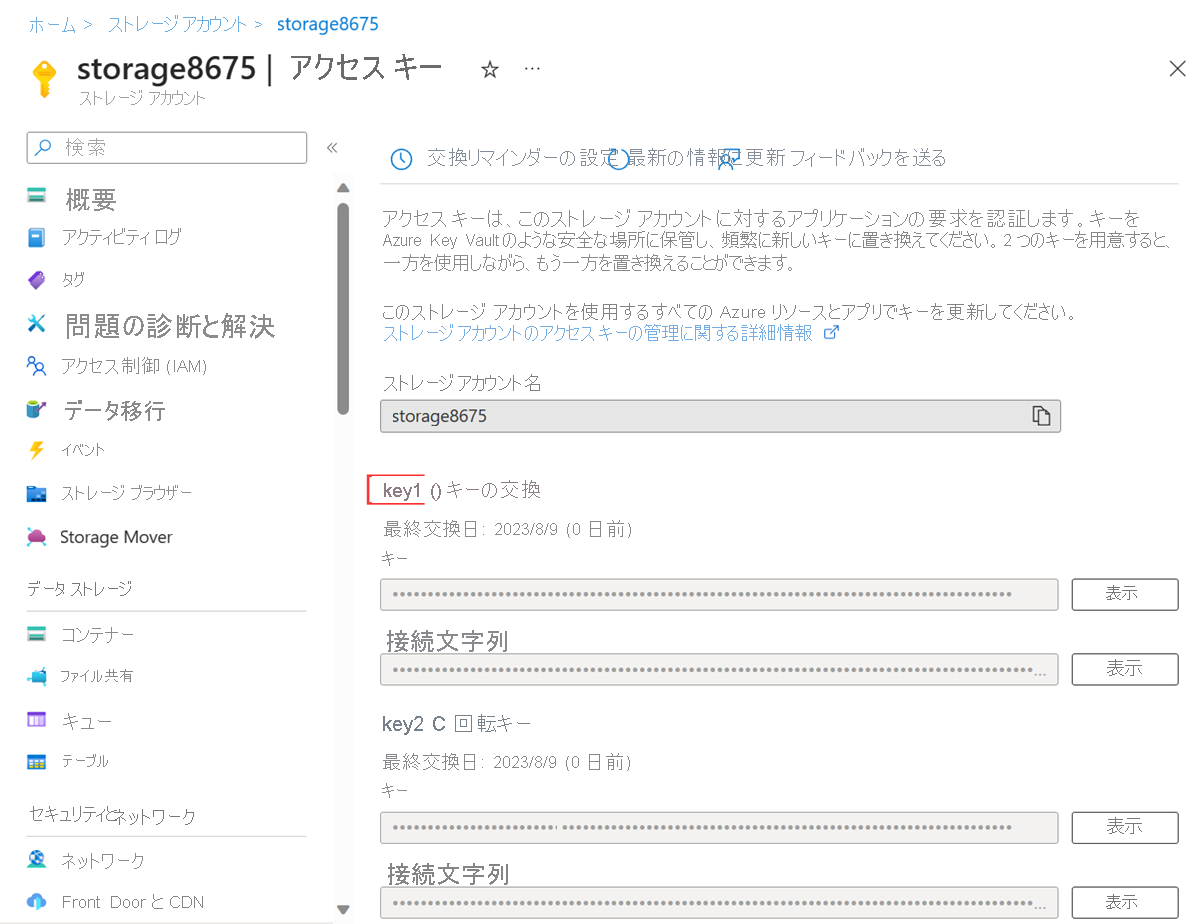Screen dimensions: 1200x924
Task: Click the refresh circular arrow icon
Action: [619, 159]
